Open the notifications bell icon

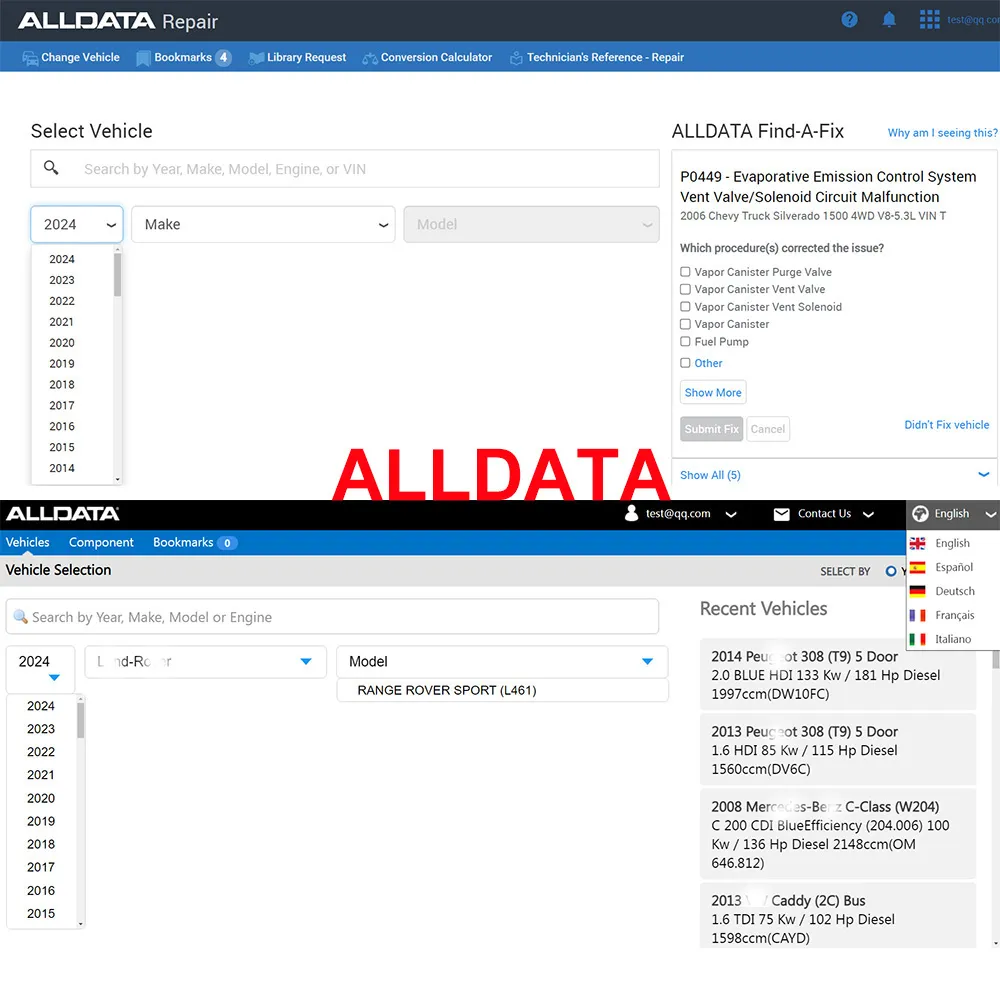click(x=889, y=19)
